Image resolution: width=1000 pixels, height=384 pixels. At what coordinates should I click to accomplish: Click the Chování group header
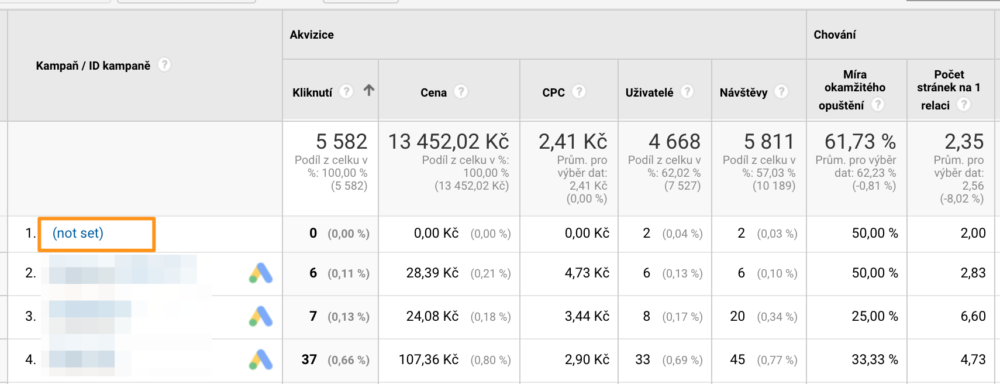[x=835, y=35]
